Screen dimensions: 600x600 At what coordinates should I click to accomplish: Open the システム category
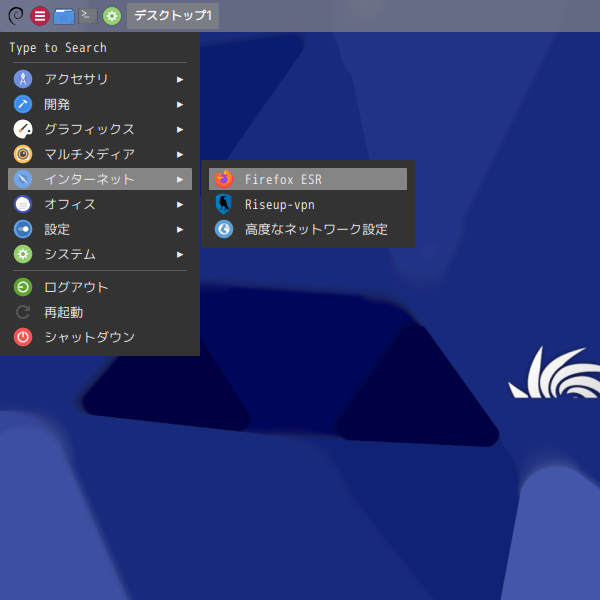pyautogui.click(x=100, y=254)
